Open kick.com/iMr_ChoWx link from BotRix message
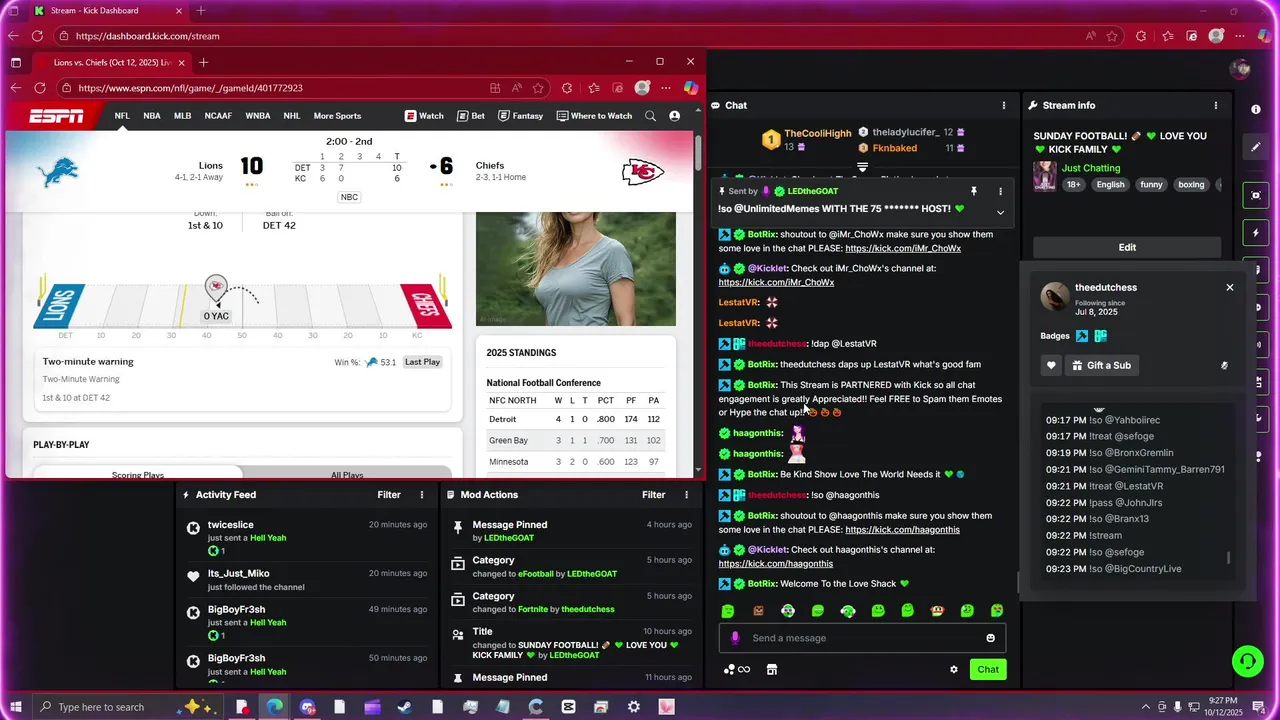The image size is (1280, 720). click(903, 248)
